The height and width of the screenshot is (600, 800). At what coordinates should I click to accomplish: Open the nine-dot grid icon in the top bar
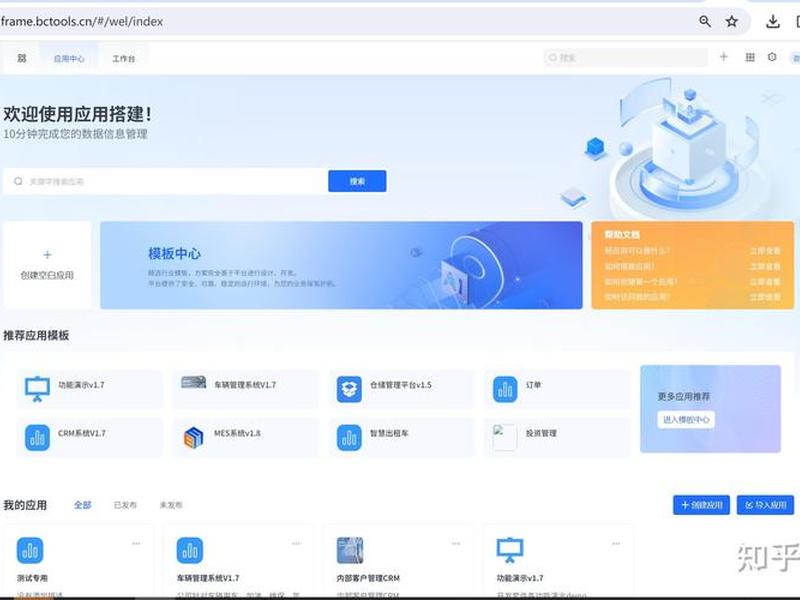750,57
